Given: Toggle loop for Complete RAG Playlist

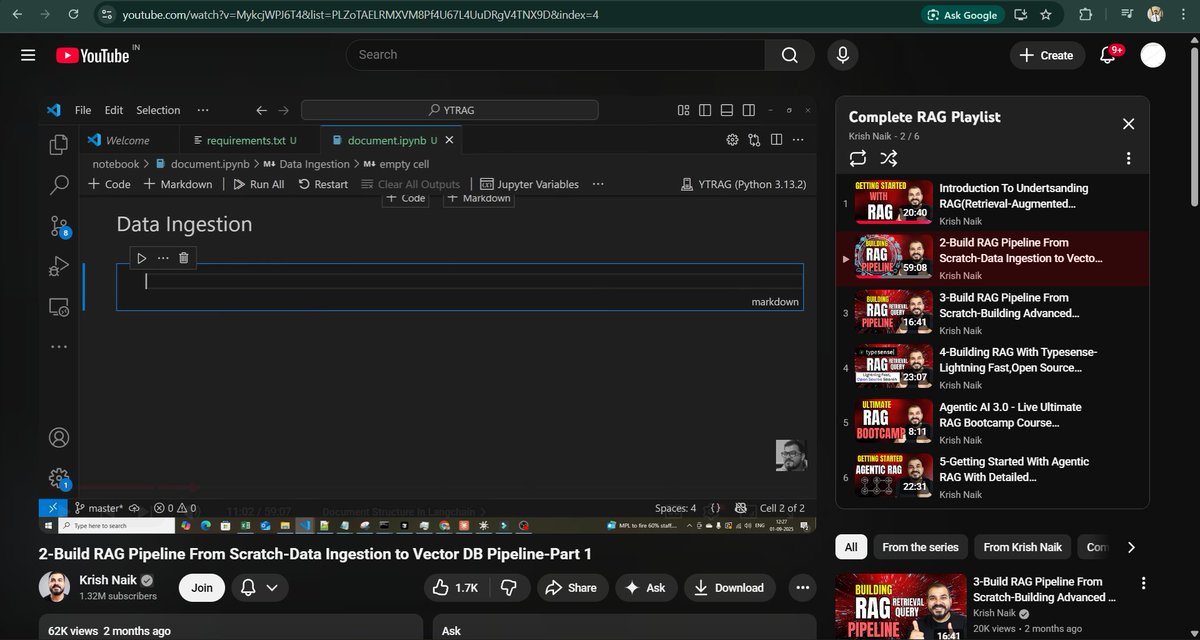Looking at the screenshot, I should click(x=857, y=157).
